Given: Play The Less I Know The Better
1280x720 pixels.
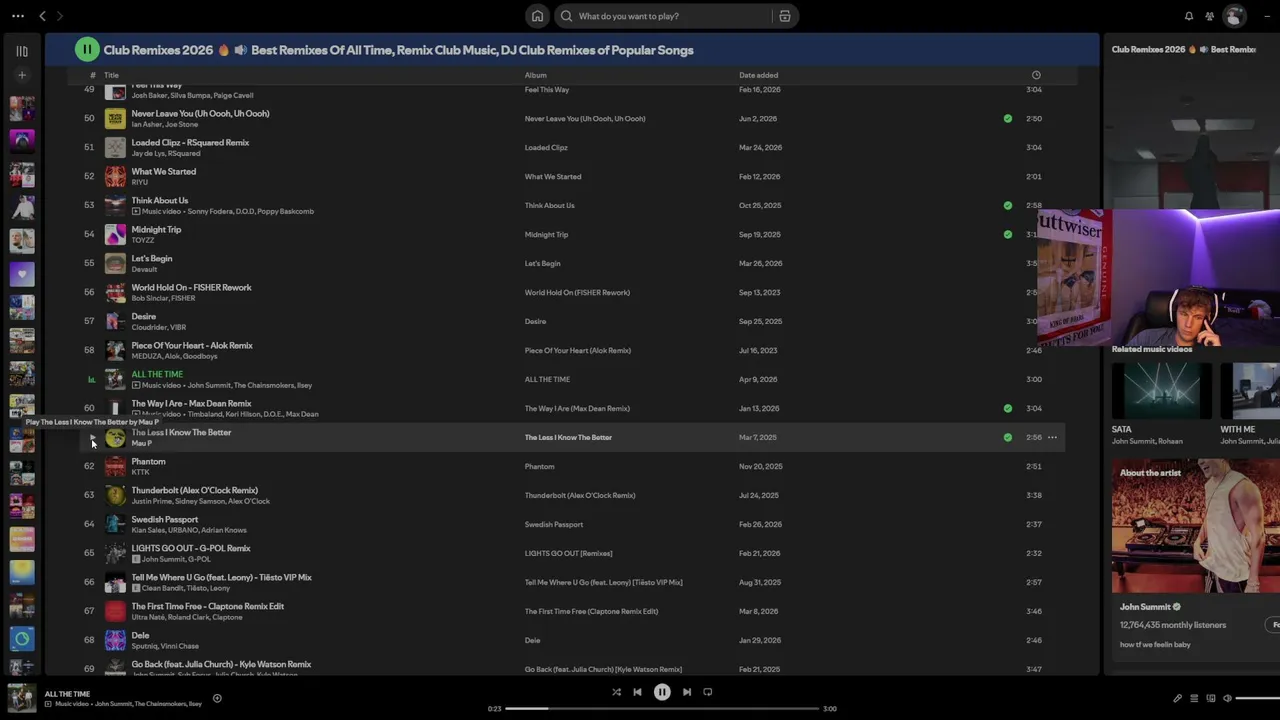Looking at the screenshot, I should (92, 438).
